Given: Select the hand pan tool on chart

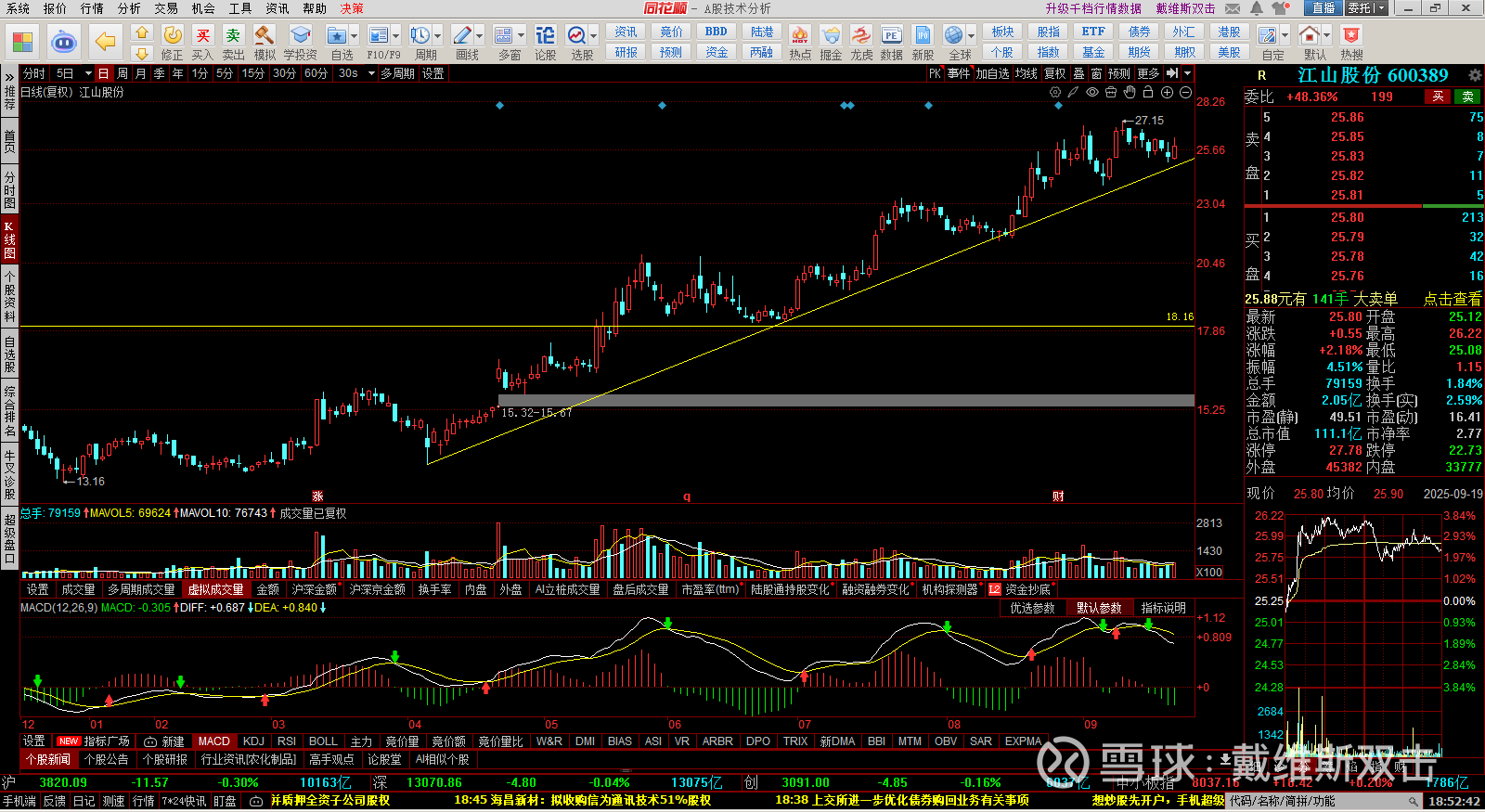Looking at the screenshot, I should coord(1130,92).
